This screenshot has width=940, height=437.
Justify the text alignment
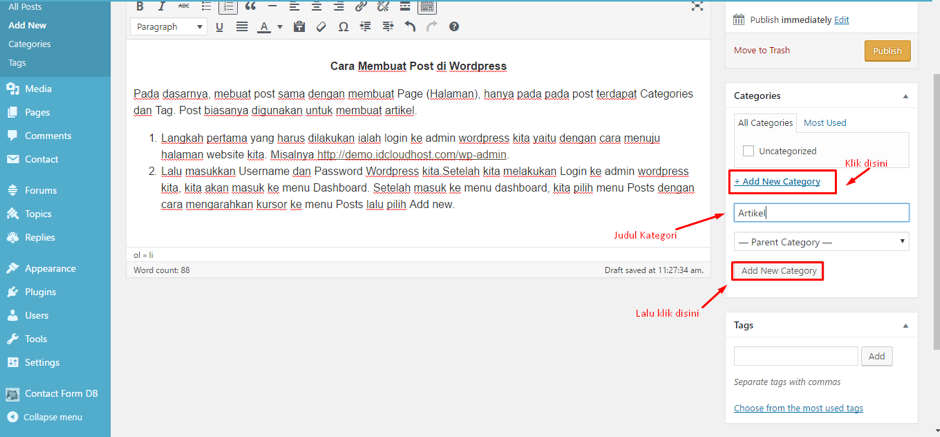[x=242, y=27]
